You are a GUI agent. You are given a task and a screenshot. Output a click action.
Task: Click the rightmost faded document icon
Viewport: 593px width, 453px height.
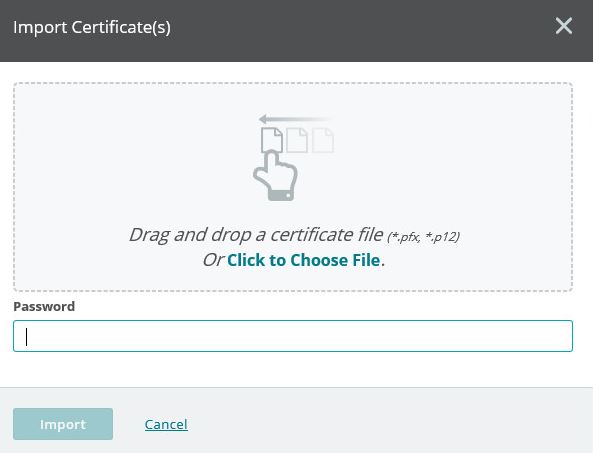point(323,140)
